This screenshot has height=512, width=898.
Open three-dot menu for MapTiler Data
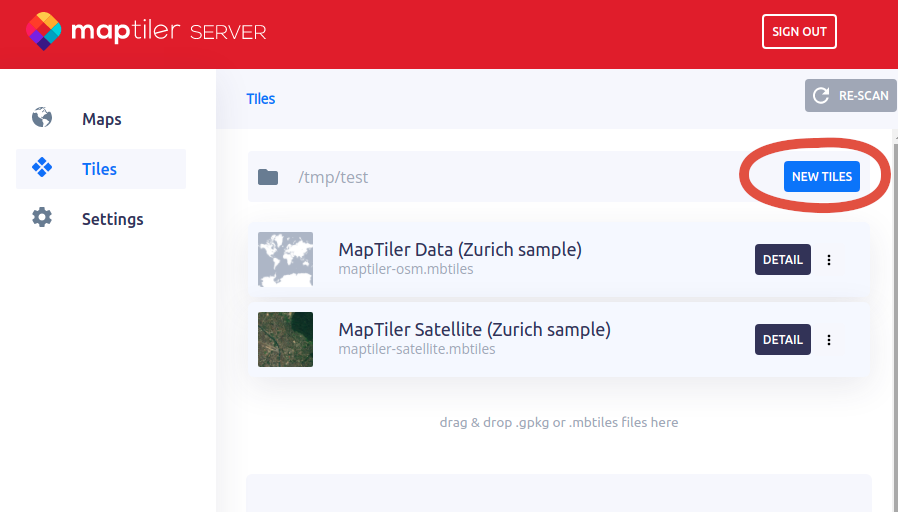point(829,260)
